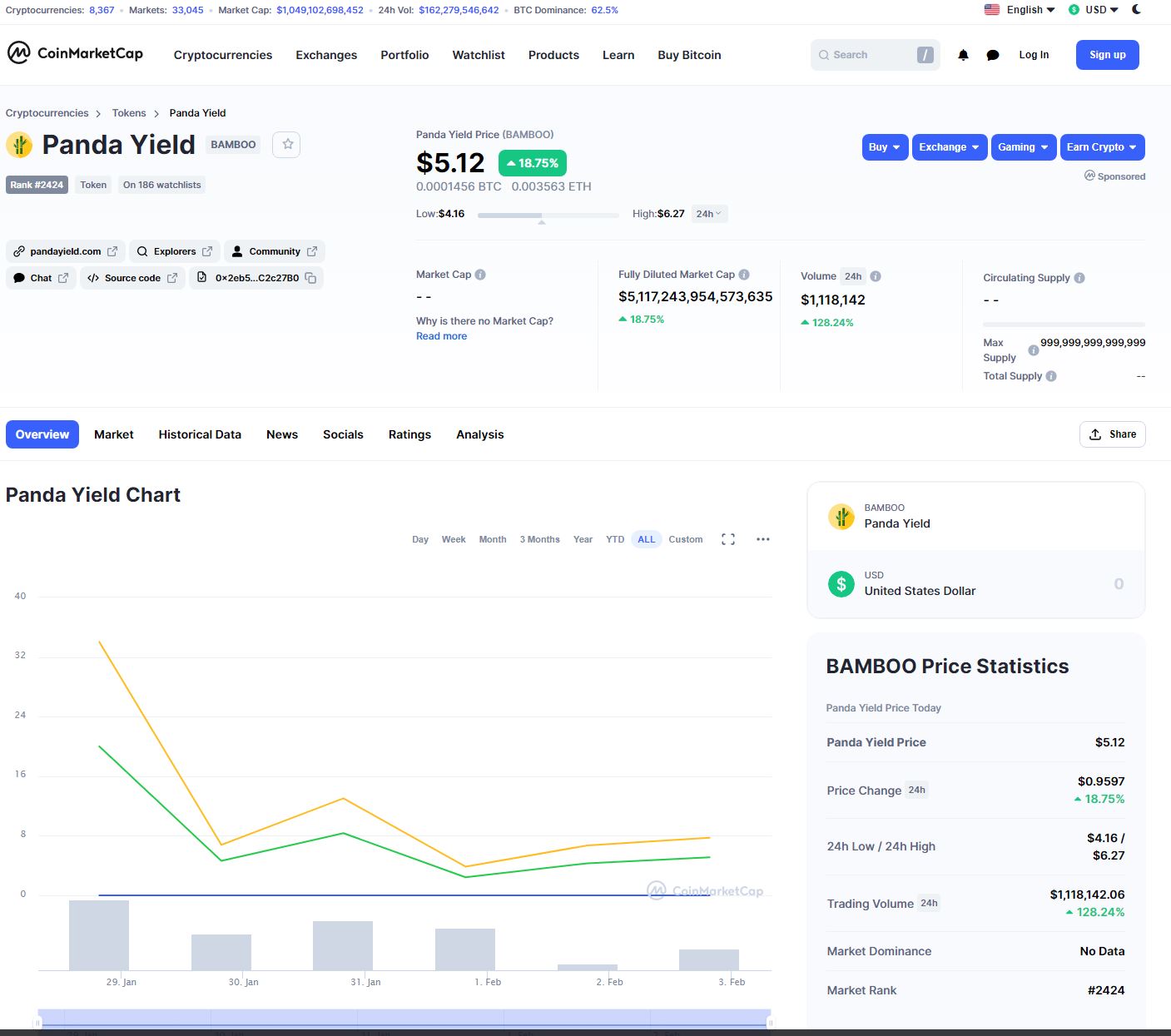Expand the Gaming dropdown

pyautogui.click(x=1024, y=147)
